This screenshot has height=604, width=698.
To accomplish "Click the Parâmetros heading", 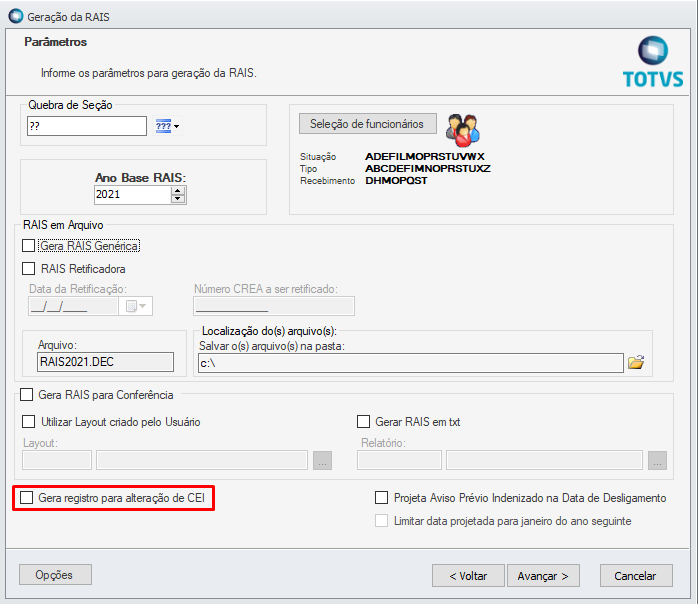I will click(56, 42).
